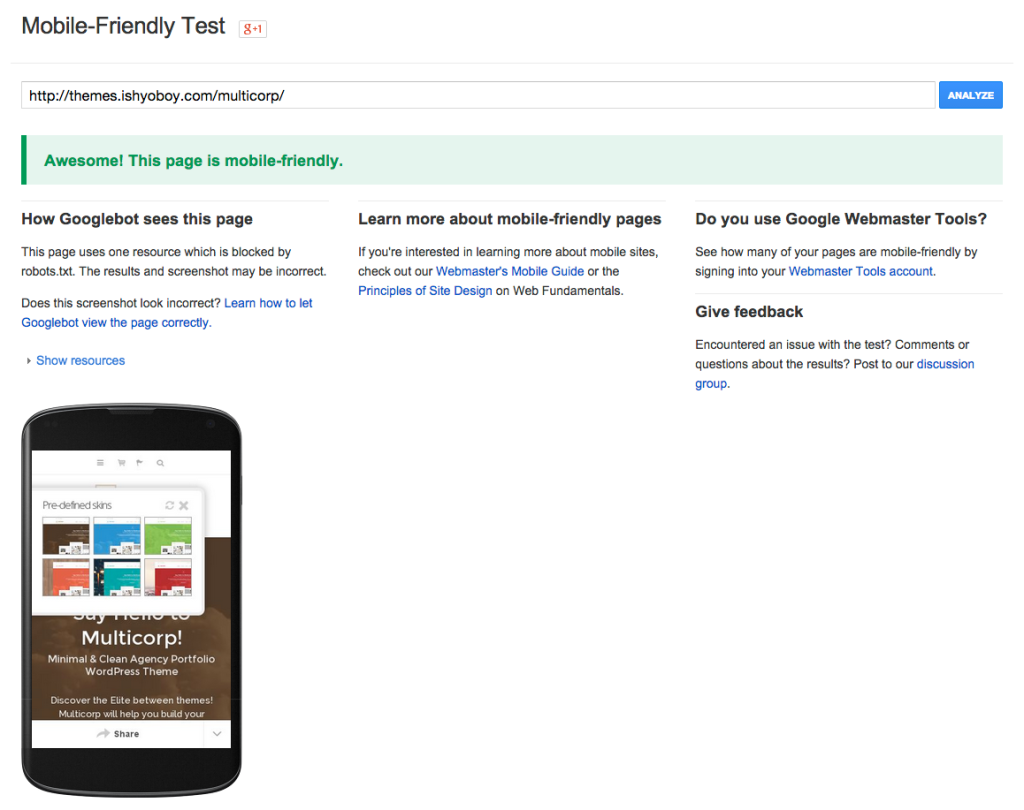
Task: Click the refresh icon in Pre-defined skins panel
Action: click(170, 505)
